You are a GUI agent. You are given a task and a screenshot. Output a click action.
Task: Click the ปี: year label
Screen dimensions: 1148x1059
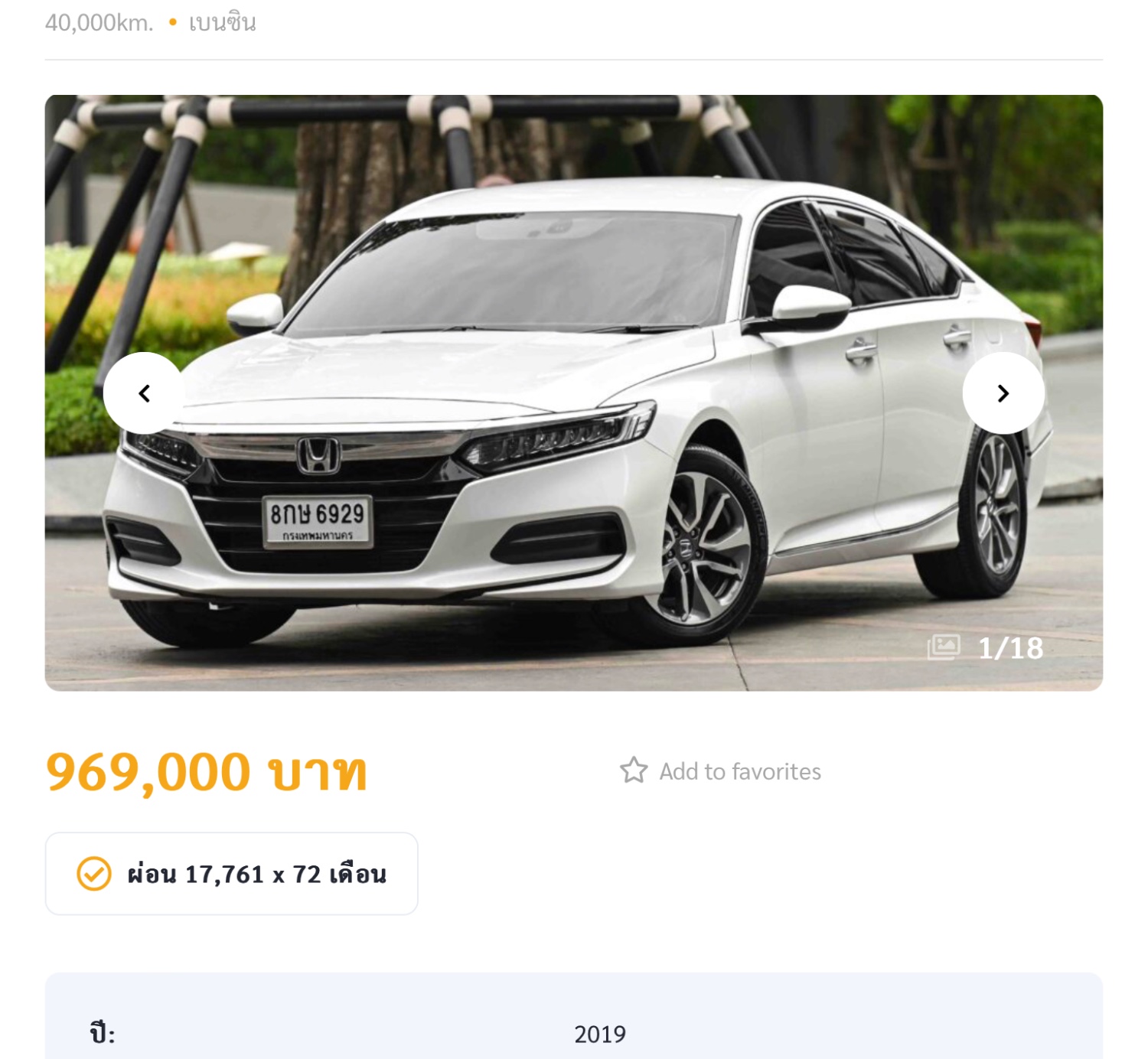pos(102,1034)
